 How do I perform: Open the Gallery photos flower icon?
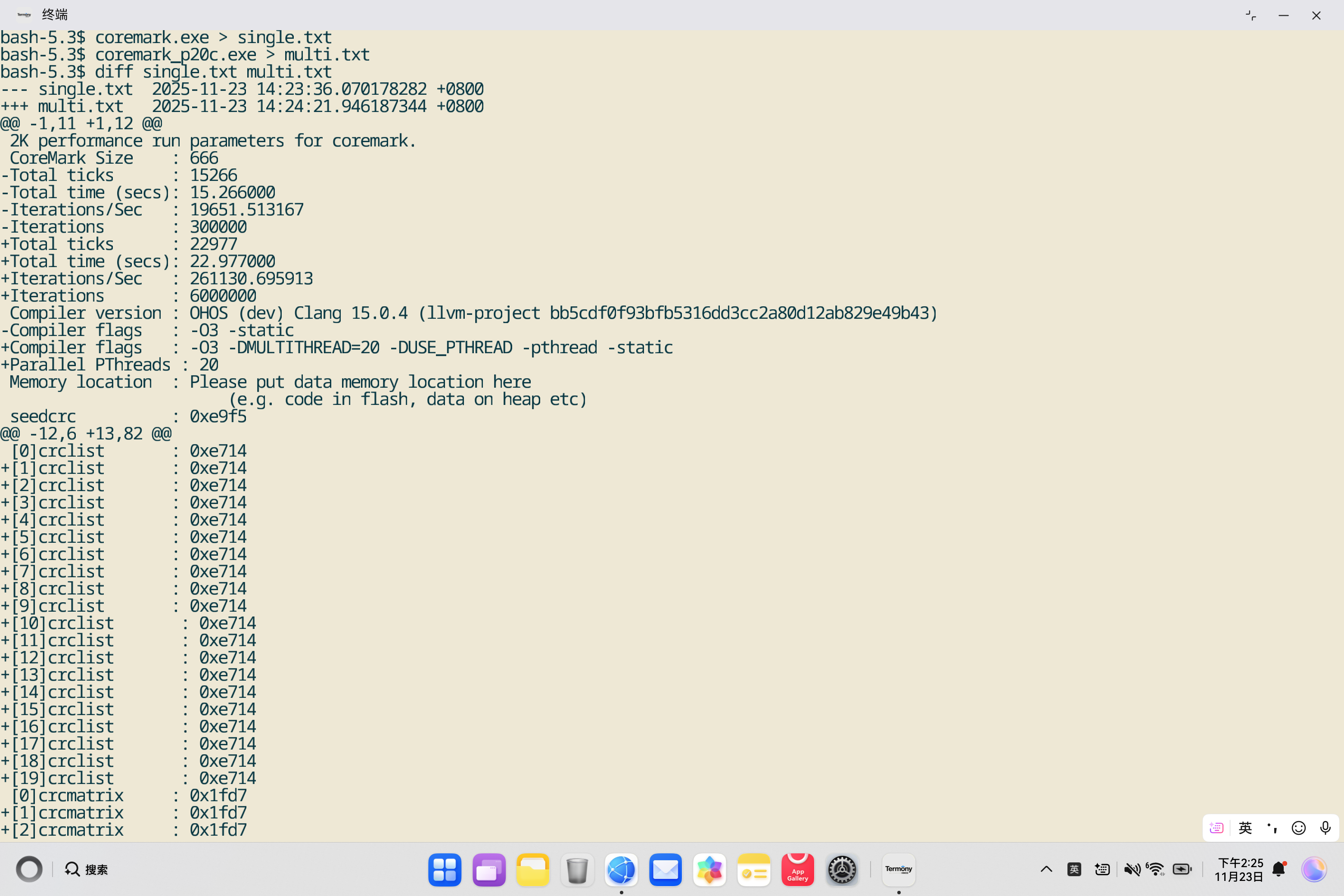[709, 870]
